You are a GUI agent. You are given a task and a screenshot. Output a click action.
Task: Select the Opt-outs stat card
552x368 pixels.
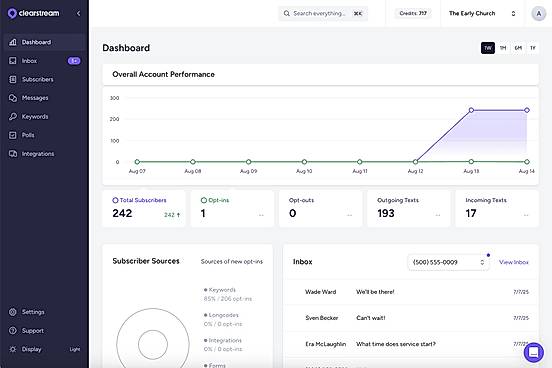pos(320,208)
